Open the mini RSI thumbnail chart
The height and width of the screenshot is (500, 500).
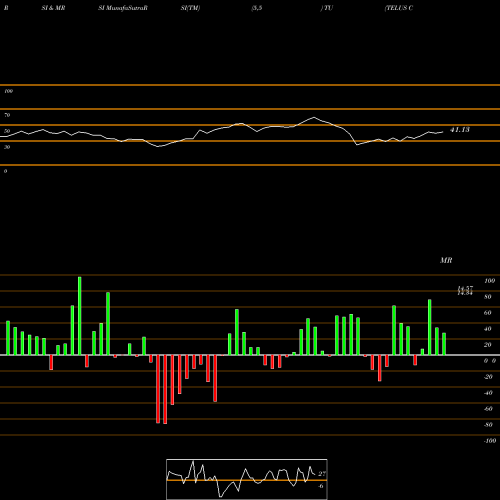point(247,479)
